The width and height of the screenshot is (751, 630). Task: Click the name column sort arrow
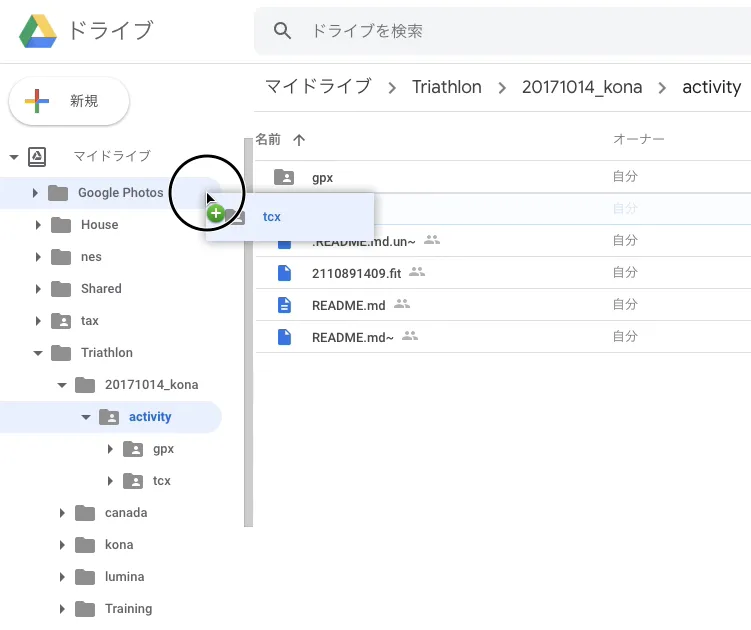point(298,140)
